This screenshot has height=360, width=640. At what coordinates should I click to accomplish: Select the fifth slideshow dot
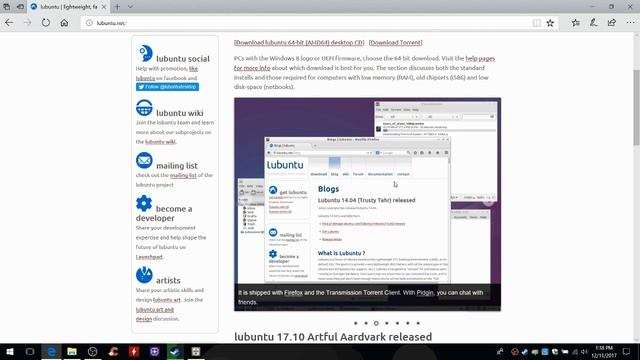pyautogui.click(x=397, y=323)
